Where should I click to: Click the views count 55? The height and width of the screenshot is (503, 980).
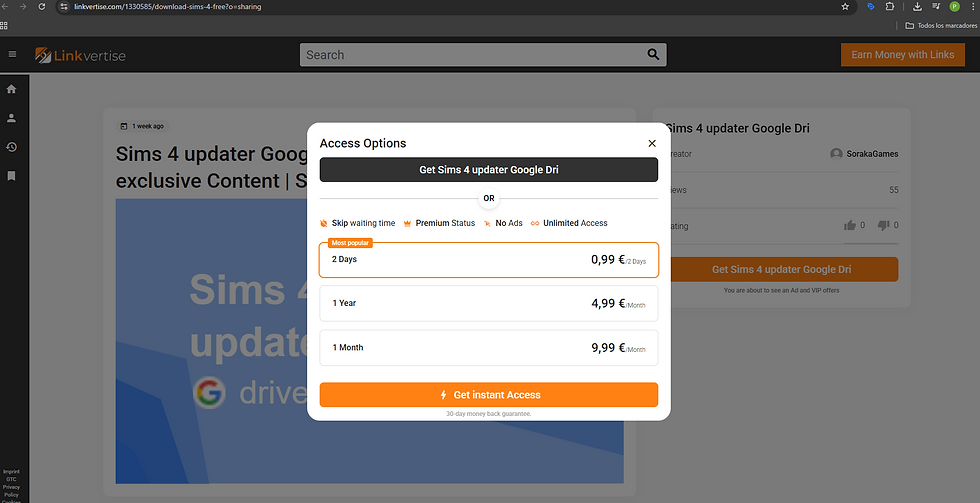[894, 190]
